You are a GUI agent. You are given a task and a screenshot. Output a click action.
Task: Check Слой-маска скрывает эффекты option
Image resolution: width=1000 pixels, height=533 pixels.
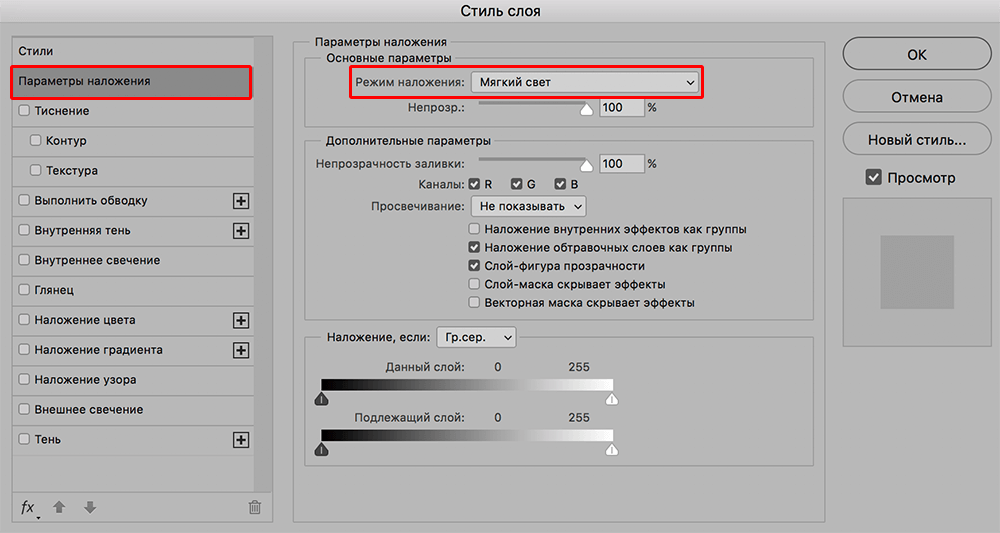[474, 284]
